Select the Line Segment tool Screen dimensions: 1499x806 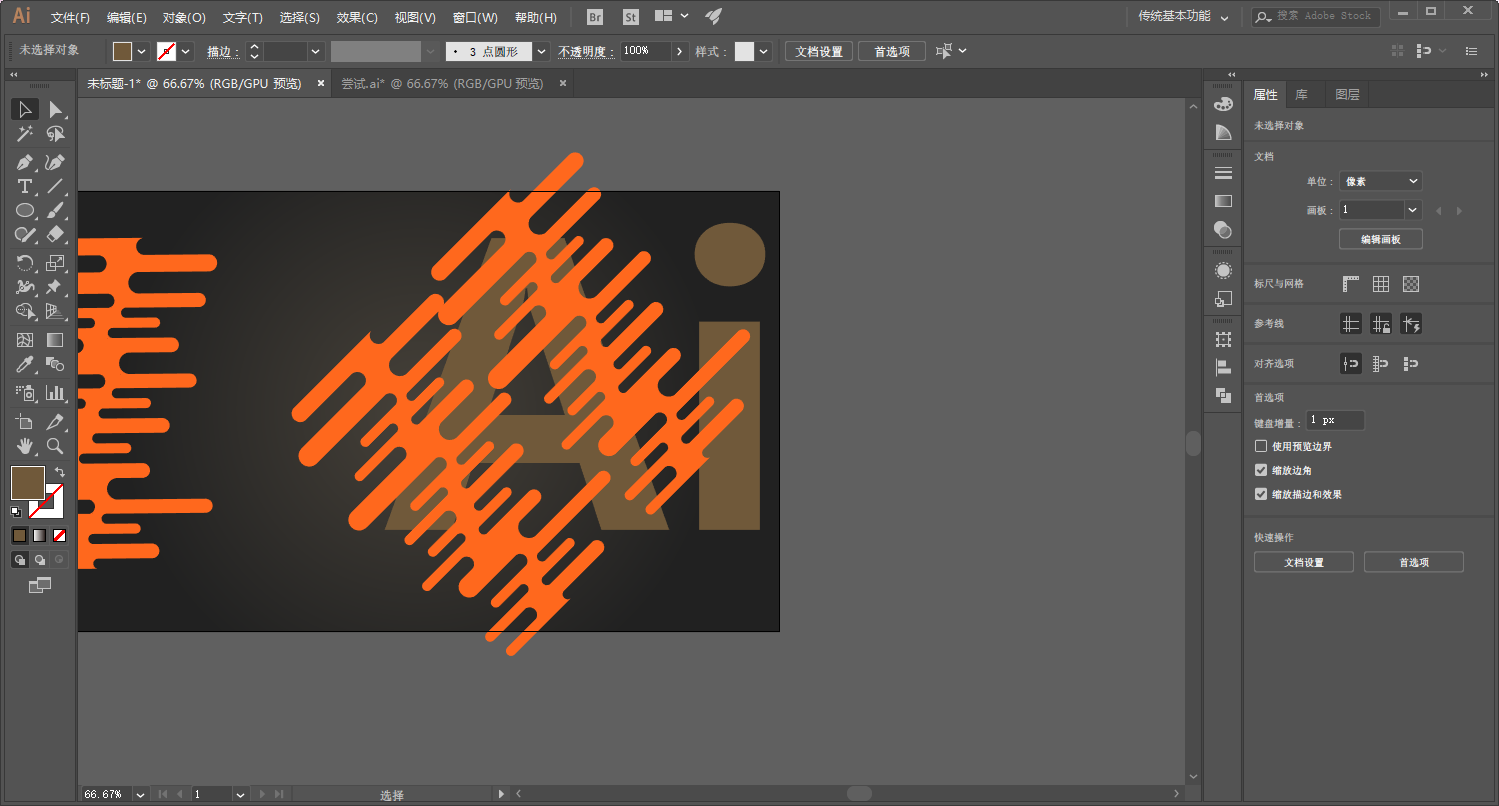point(55,186)
